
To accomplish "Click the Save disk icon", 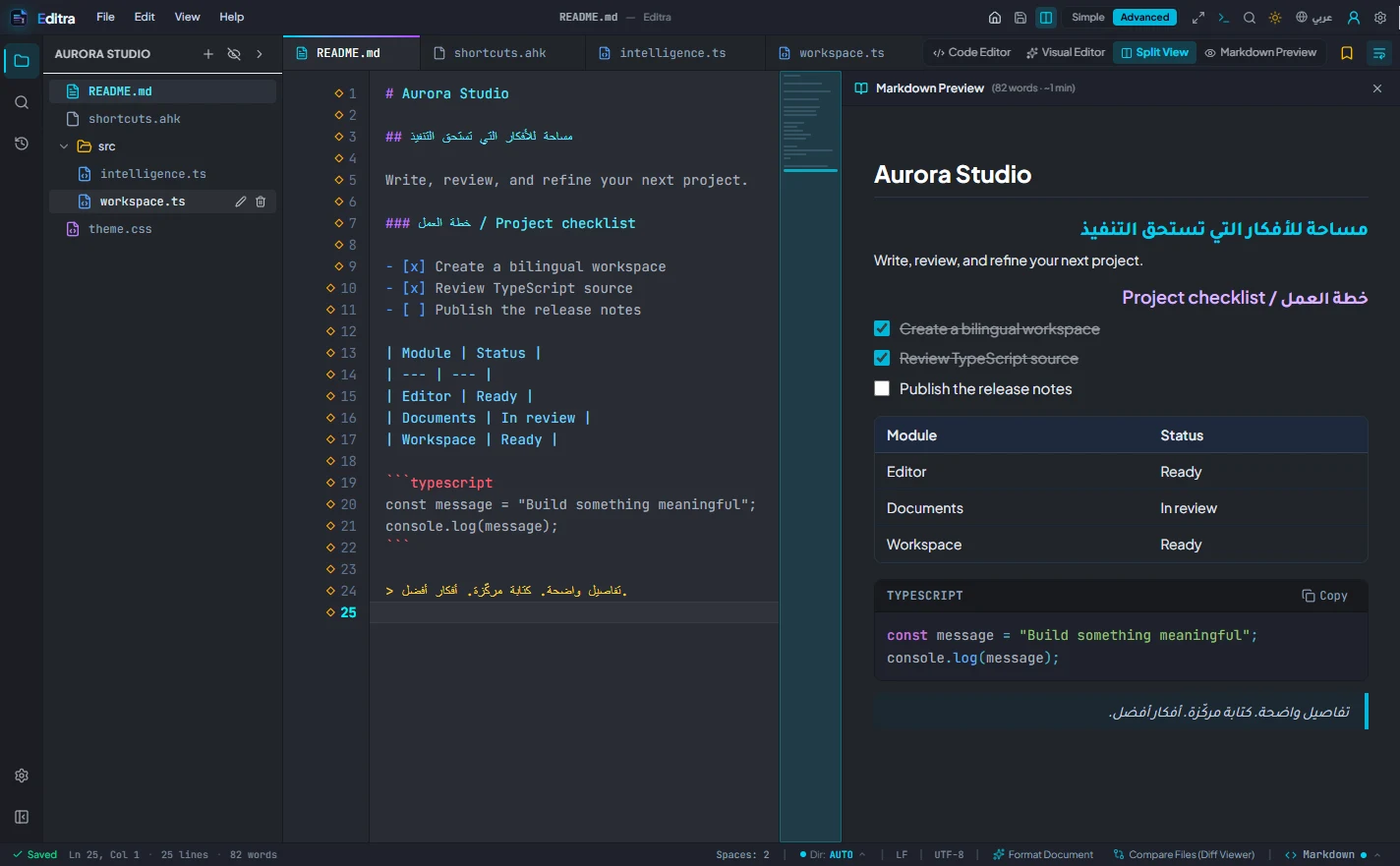I will coord(1021,18).
